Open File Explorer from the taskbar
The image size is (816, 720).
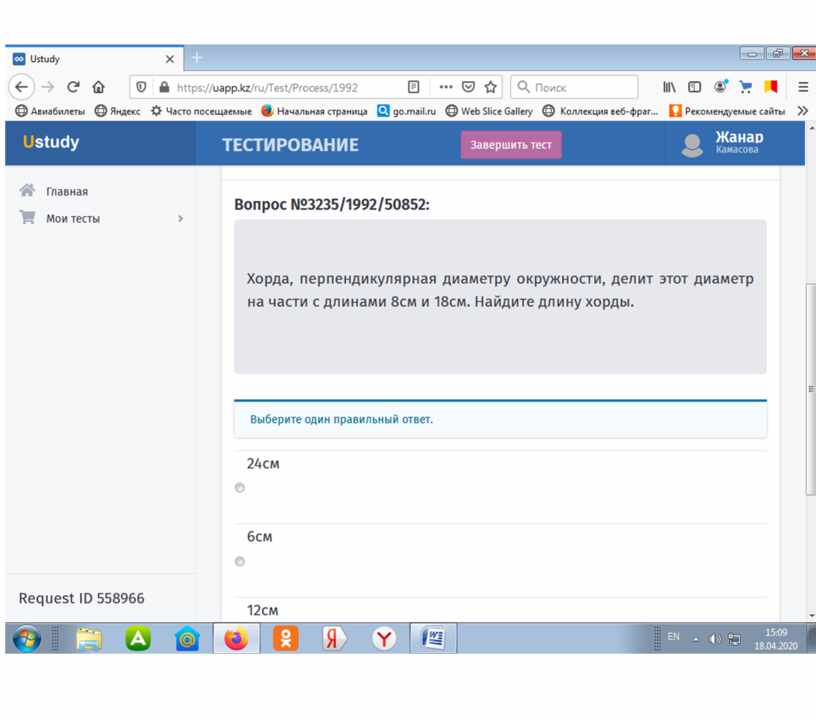click(89, 638)
